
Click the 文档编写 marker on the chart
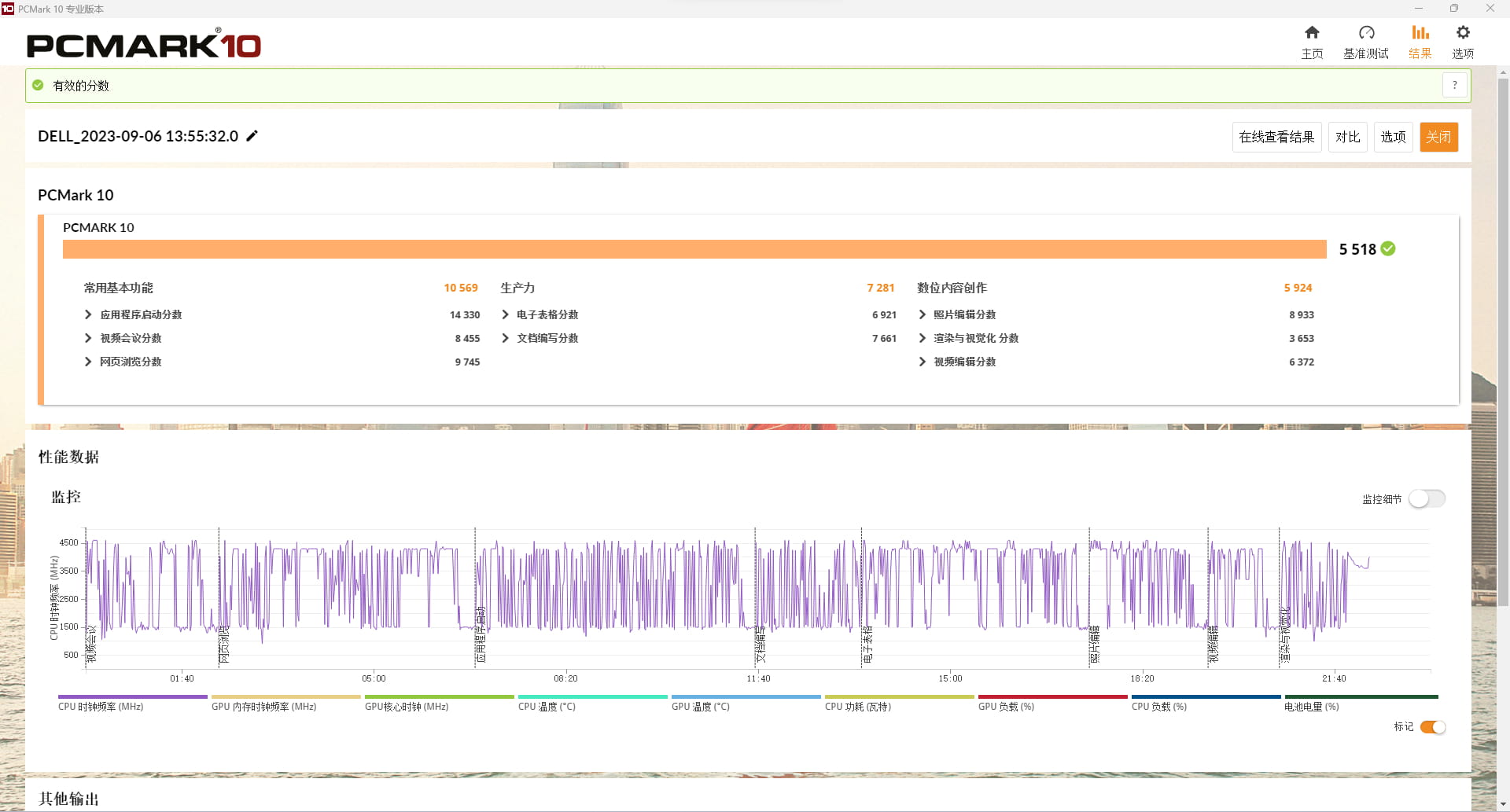pos(761,645)
